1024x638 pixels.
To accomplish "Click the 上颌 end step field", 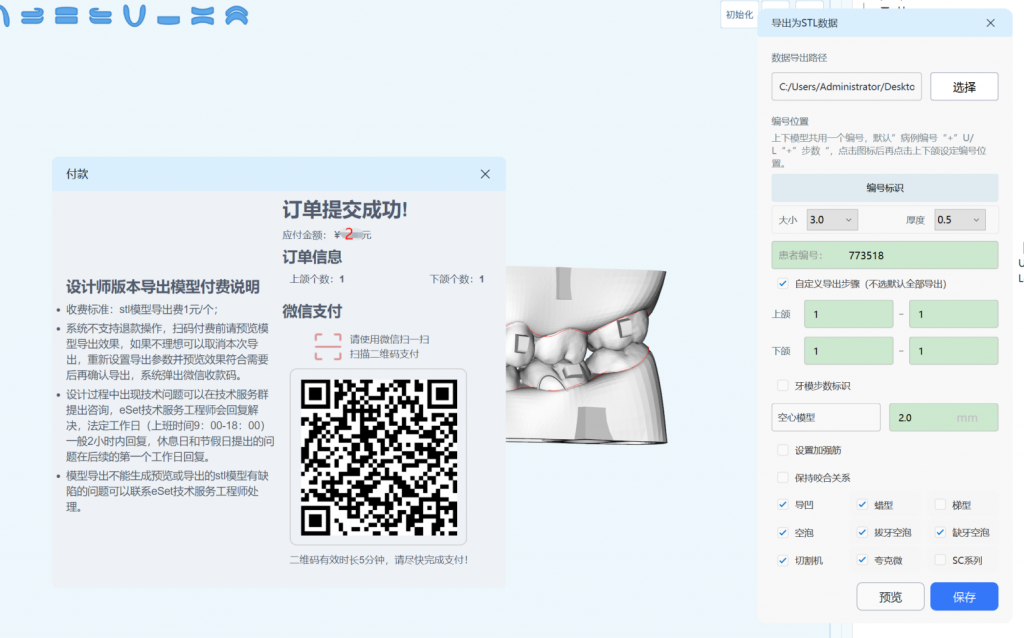I will pos(953,314).
